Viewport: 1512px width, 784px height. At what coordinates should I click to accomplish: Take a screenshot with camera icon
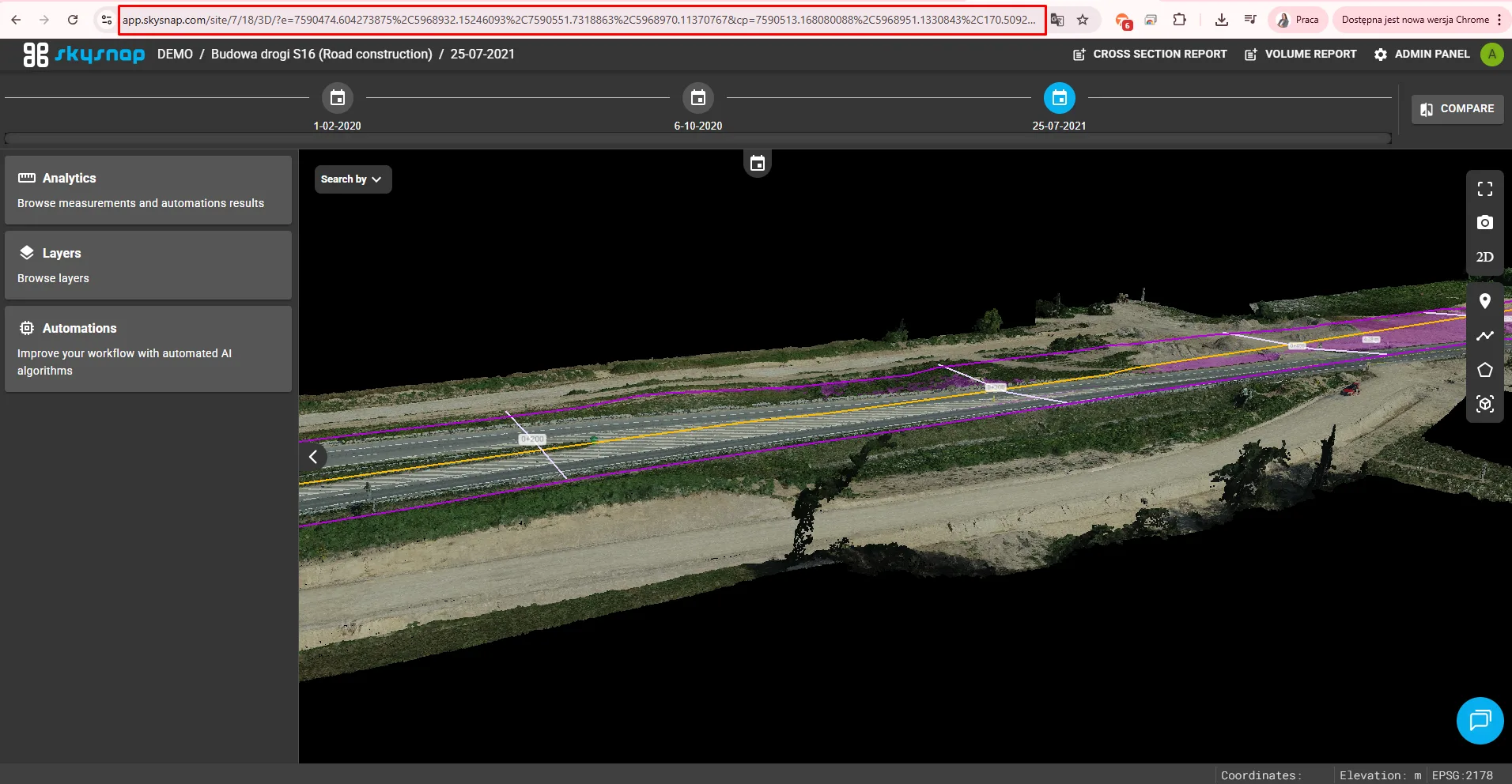(x=1484, y=223)
